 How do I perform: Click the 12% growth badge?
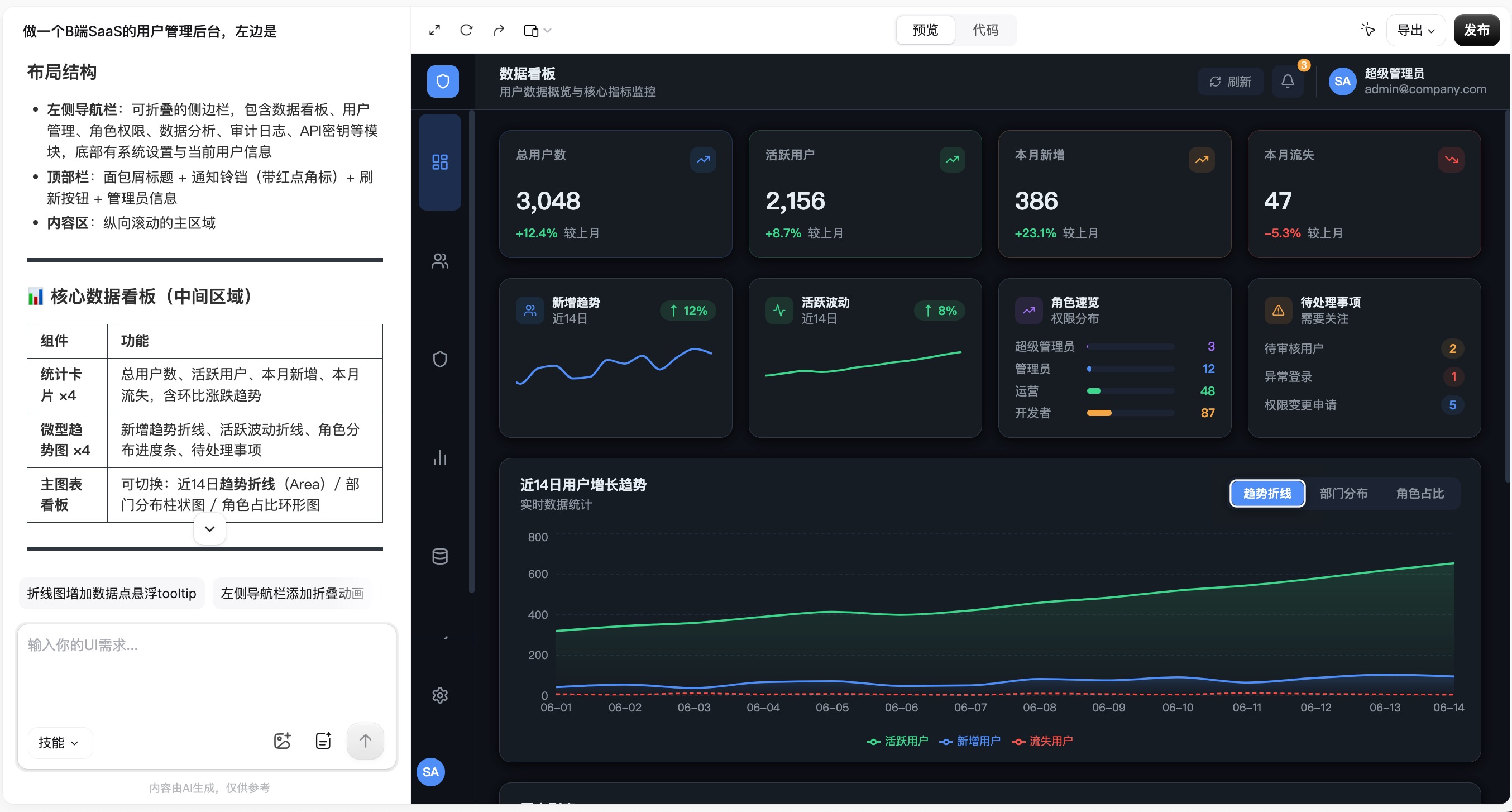(x=688, y=311)
